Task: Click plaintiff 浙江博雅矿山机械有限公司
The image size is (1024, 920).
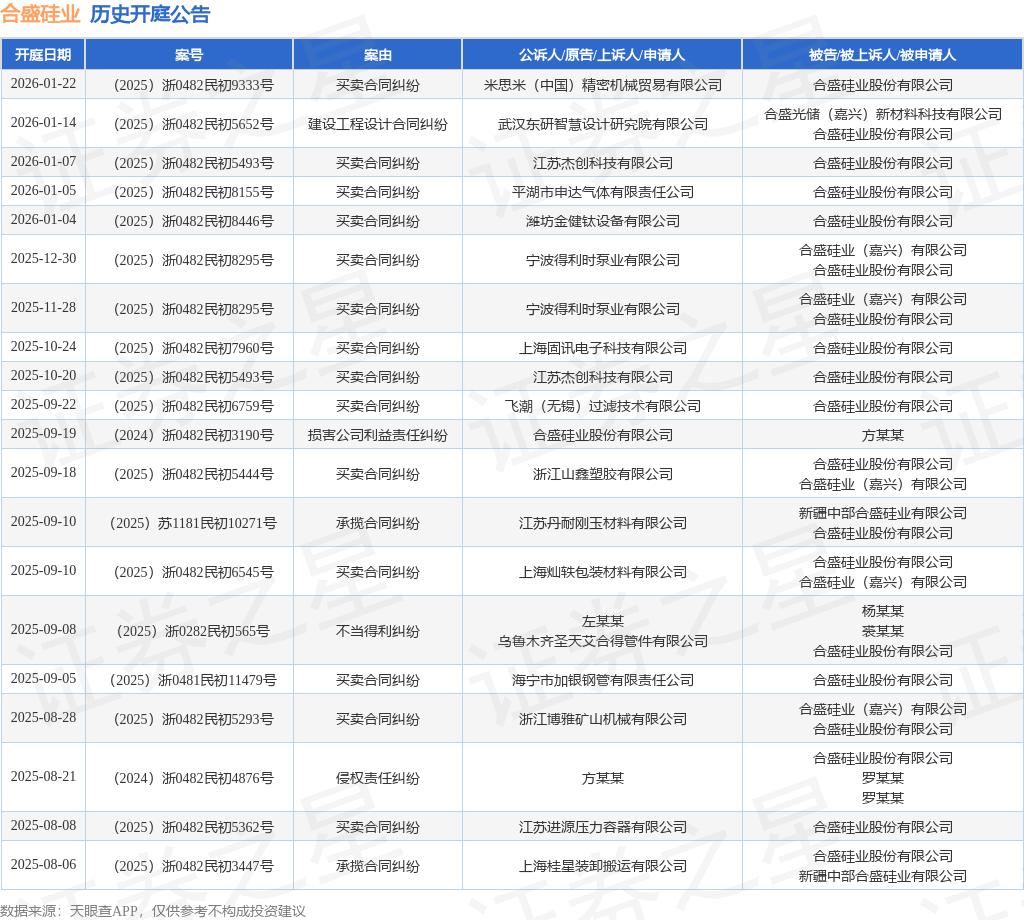Action: pos(602,719)
